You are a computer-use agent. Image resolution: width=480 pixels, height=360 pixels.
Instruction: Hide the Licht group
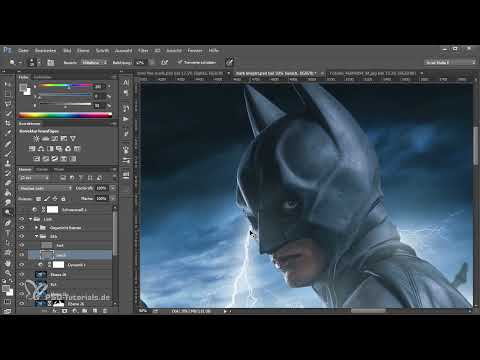[x=22, y=219]
